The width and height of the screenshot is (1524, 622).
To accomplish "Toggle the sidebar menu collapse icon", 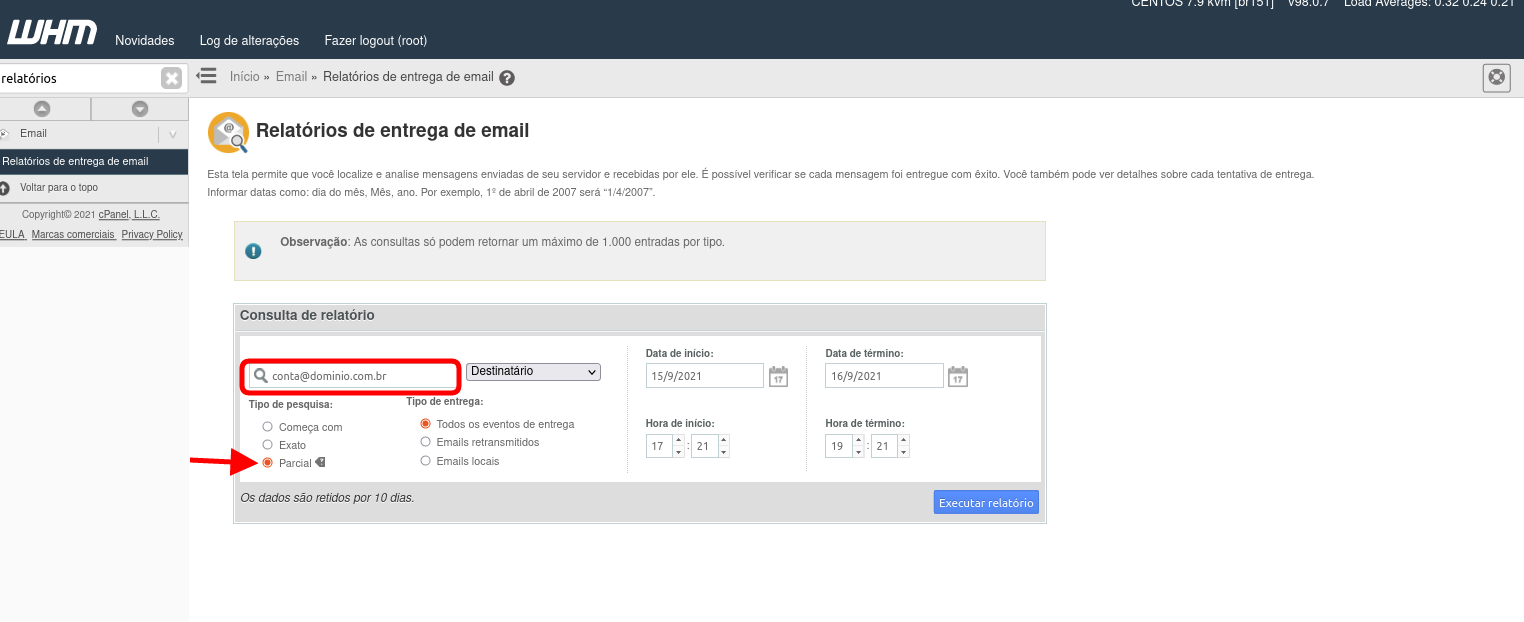I will (x=207, y=76).
